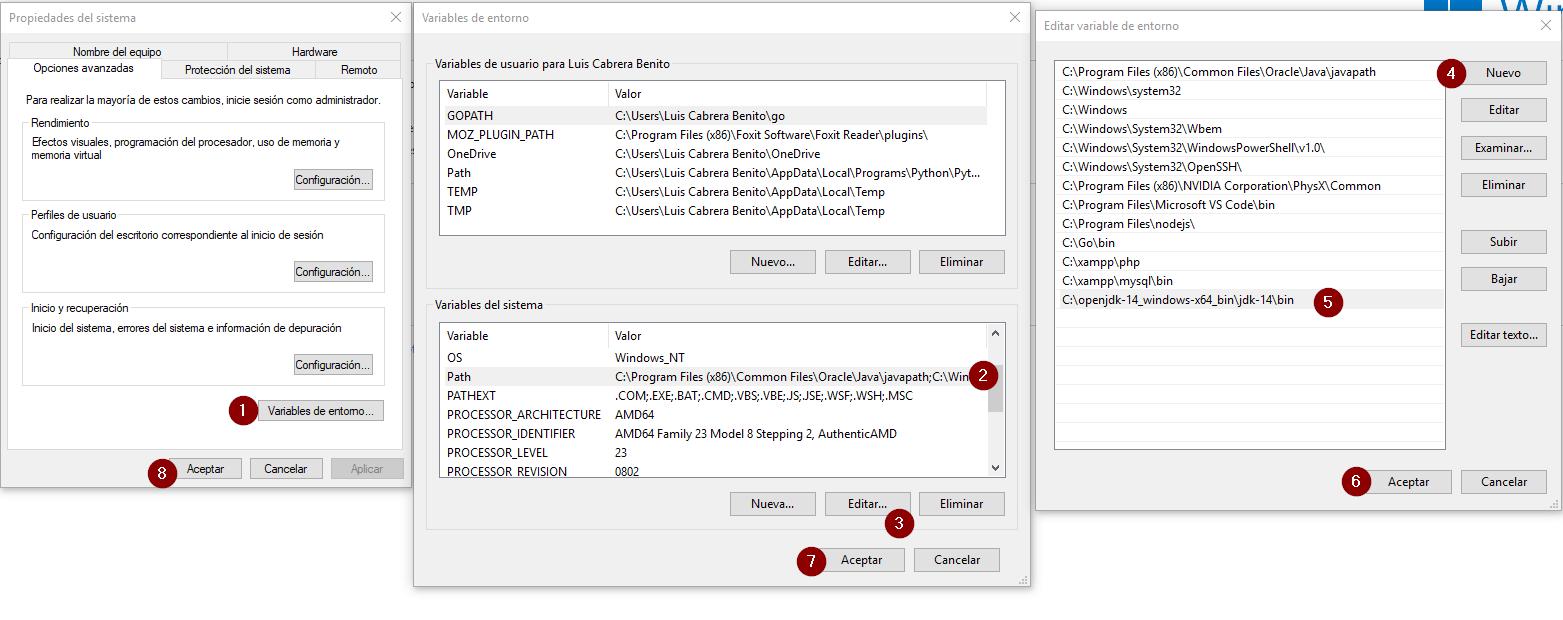The width and height of the screenshot is (1563, 620).
Task: Select the GOPATH user variable row
Action: 713,116
